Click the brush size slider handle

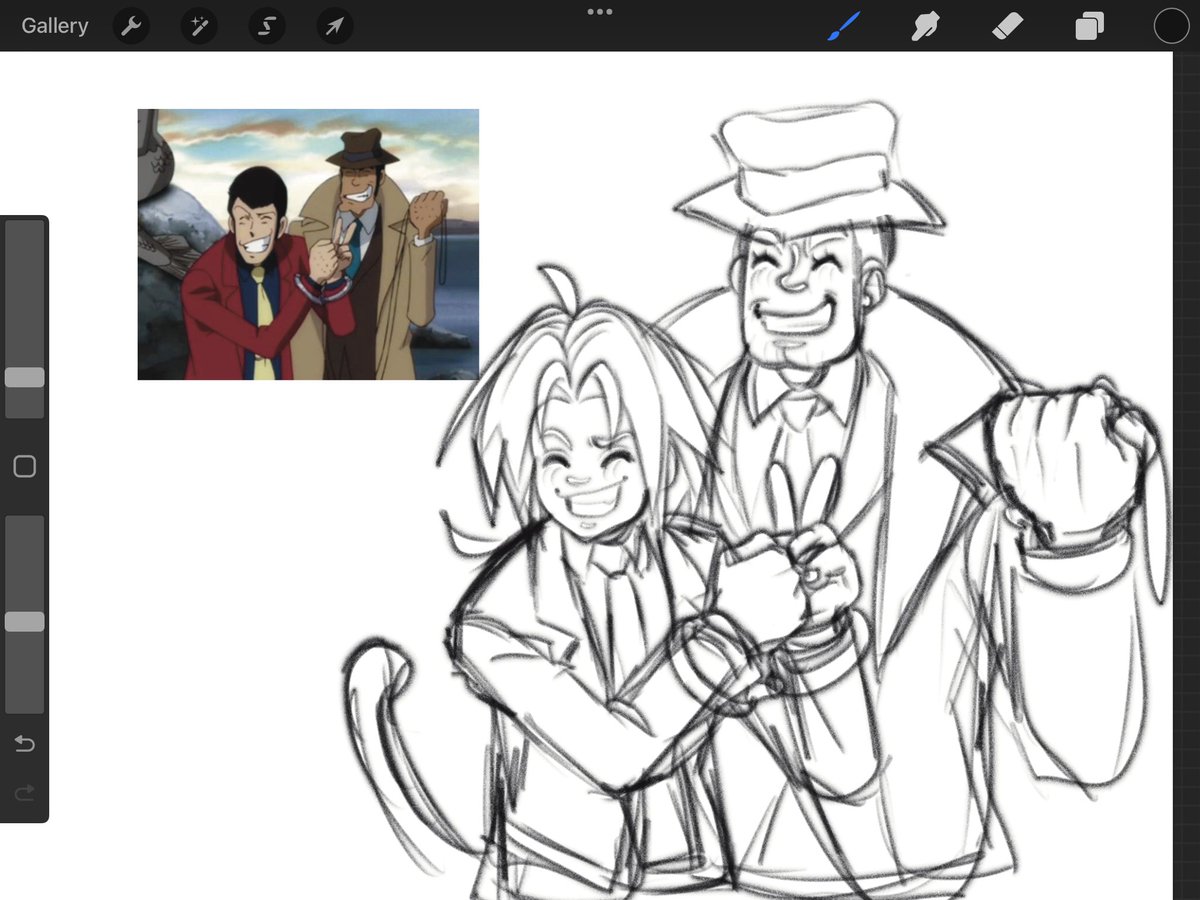pos(24,377)
